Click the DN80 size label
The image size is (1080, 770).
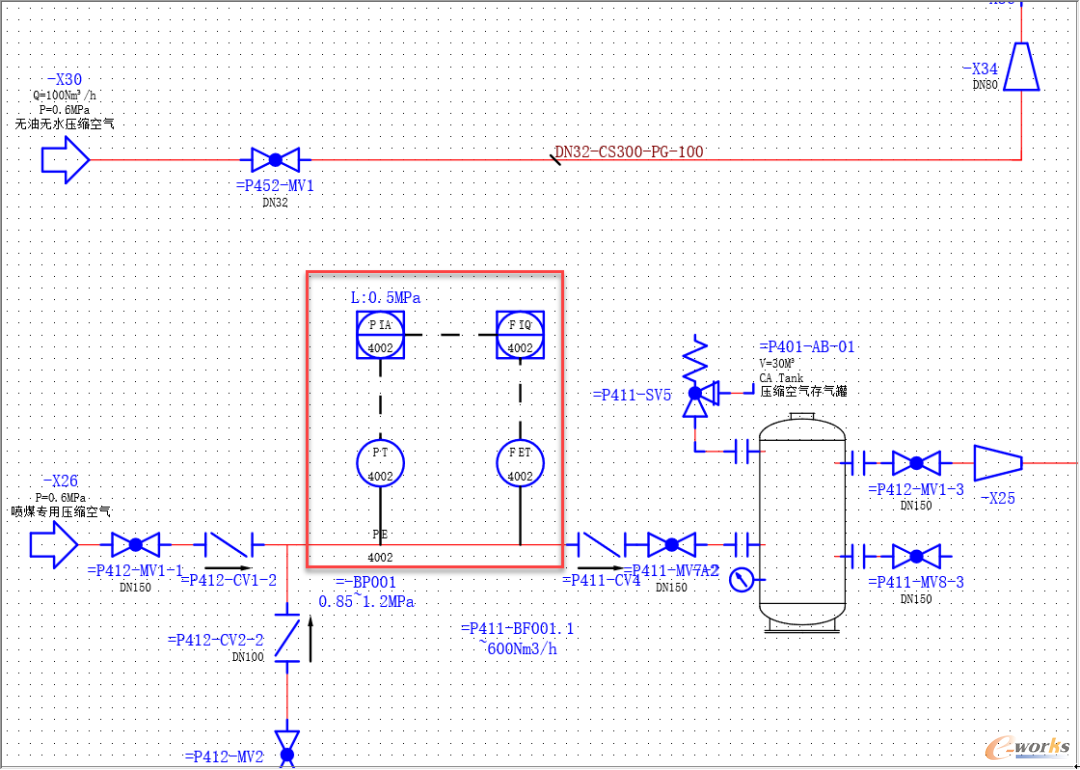985,85
